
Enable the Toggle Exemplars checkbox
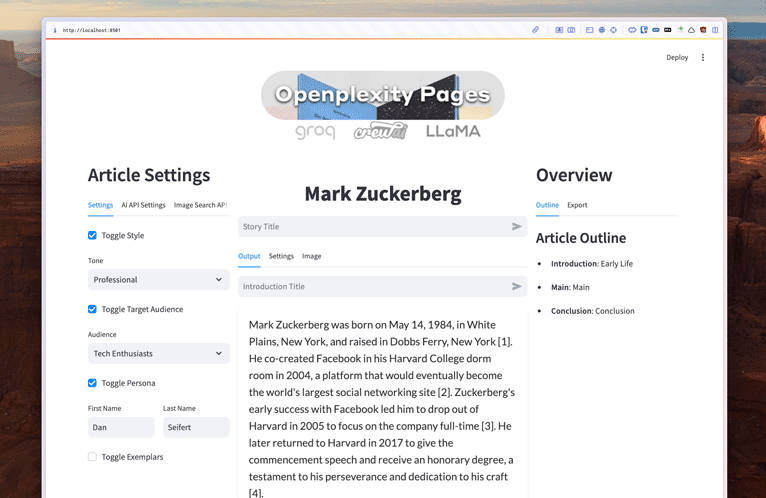pos(92,456)
